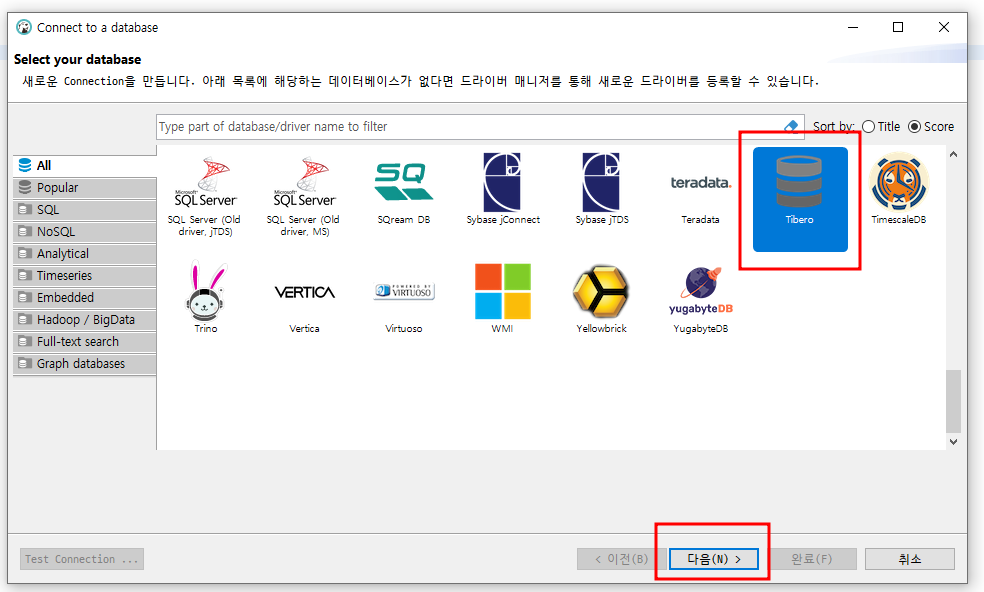Open the Popular category
Screen dimensions: 984x592
85,188
